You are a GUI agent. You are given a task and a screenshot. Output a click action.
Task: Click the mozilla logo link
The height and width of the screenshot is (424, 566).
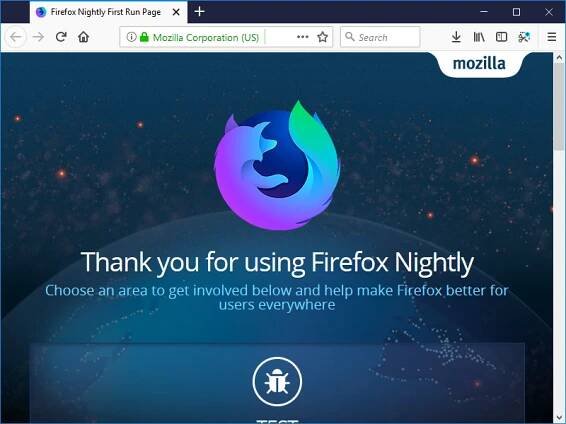coord(479,64)
